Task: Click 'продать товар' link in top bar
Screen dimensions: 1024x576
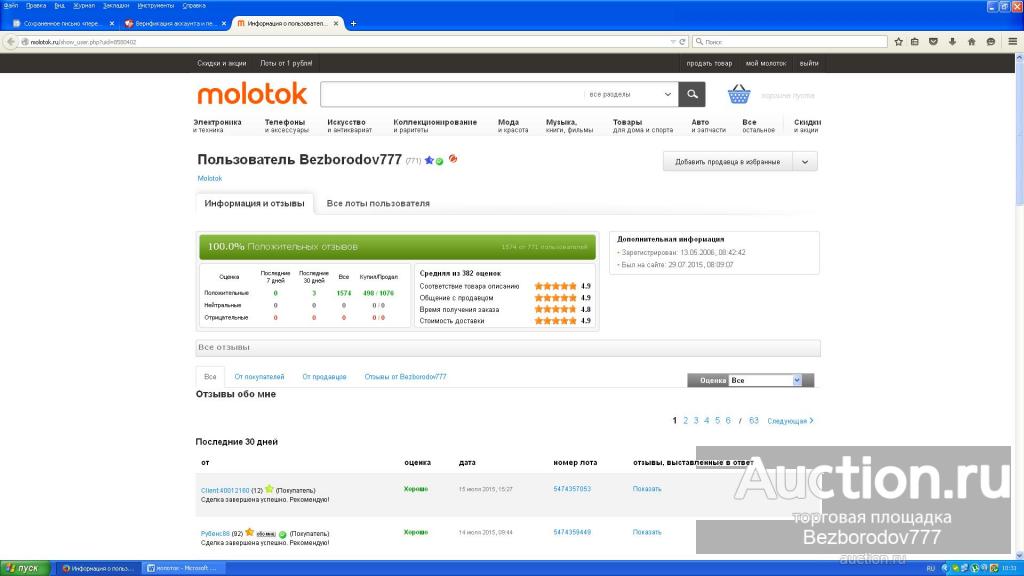Action: (x=709, y=63)
